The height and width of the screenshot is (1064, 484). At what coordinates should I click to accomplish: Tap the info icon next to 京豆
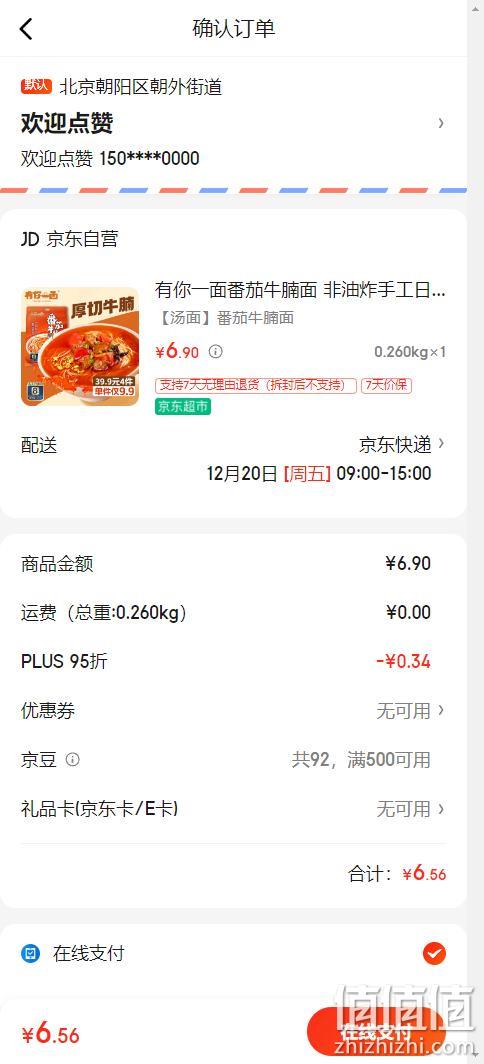click(73, 759)
